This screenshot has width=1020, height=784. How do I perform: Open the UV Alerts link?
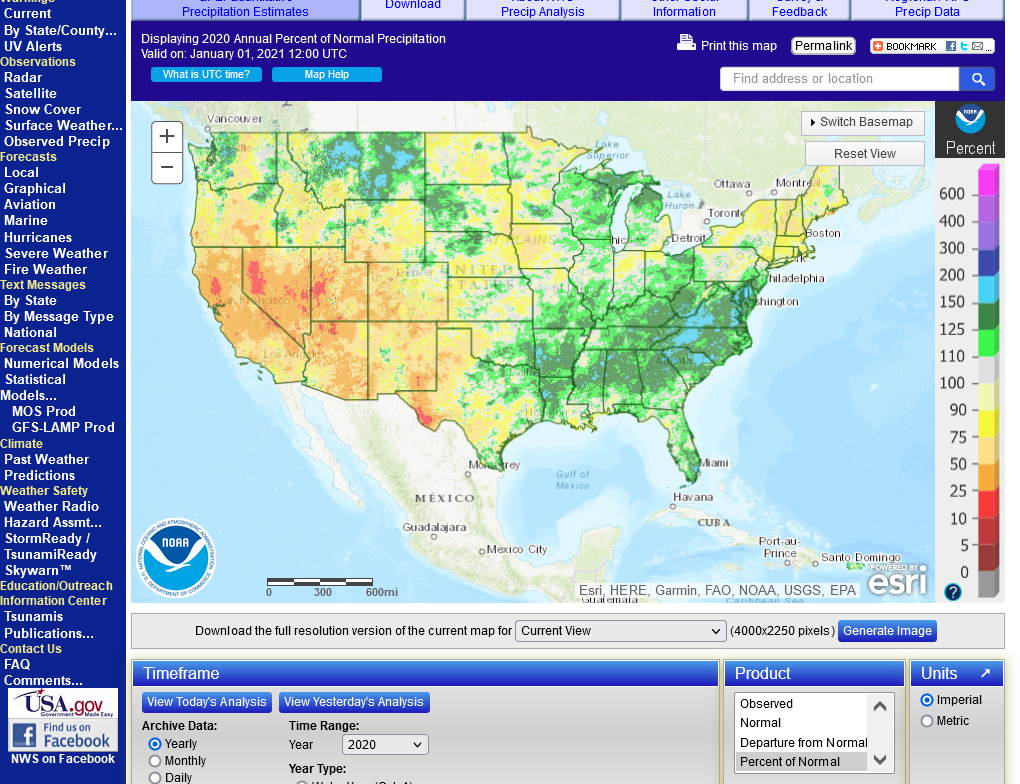click(x=33, y=47)
